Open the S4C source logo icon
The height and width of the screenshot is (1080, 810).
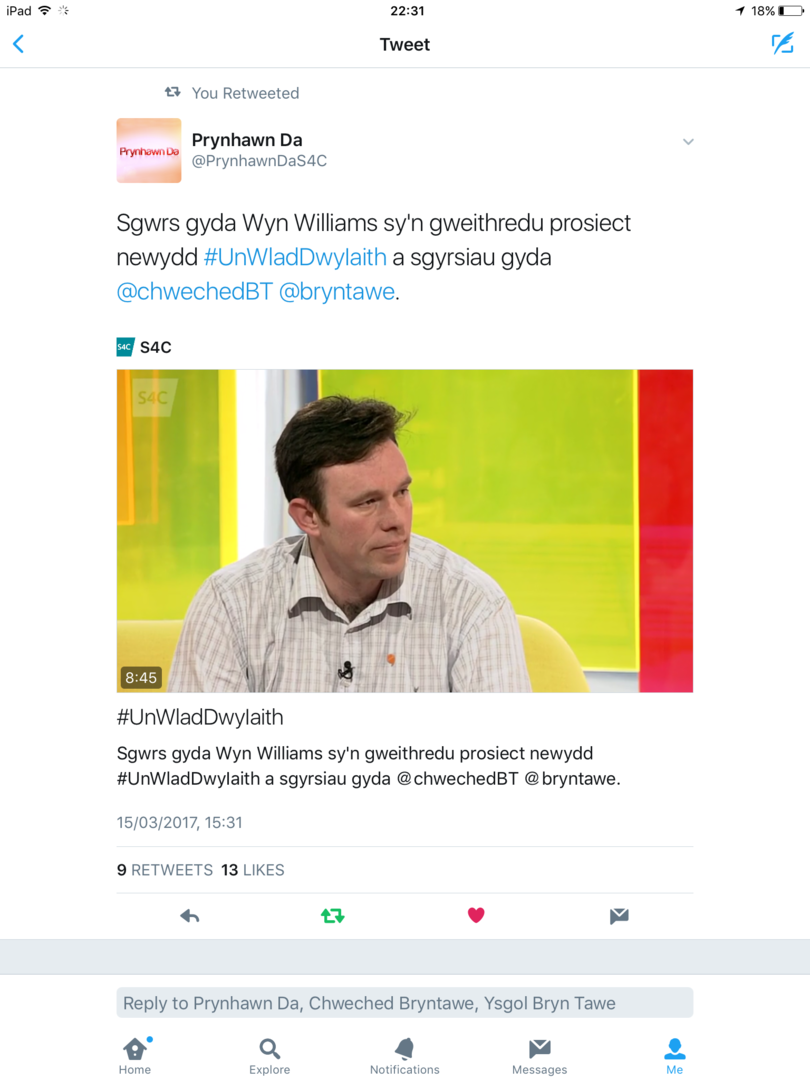(125, 347)
